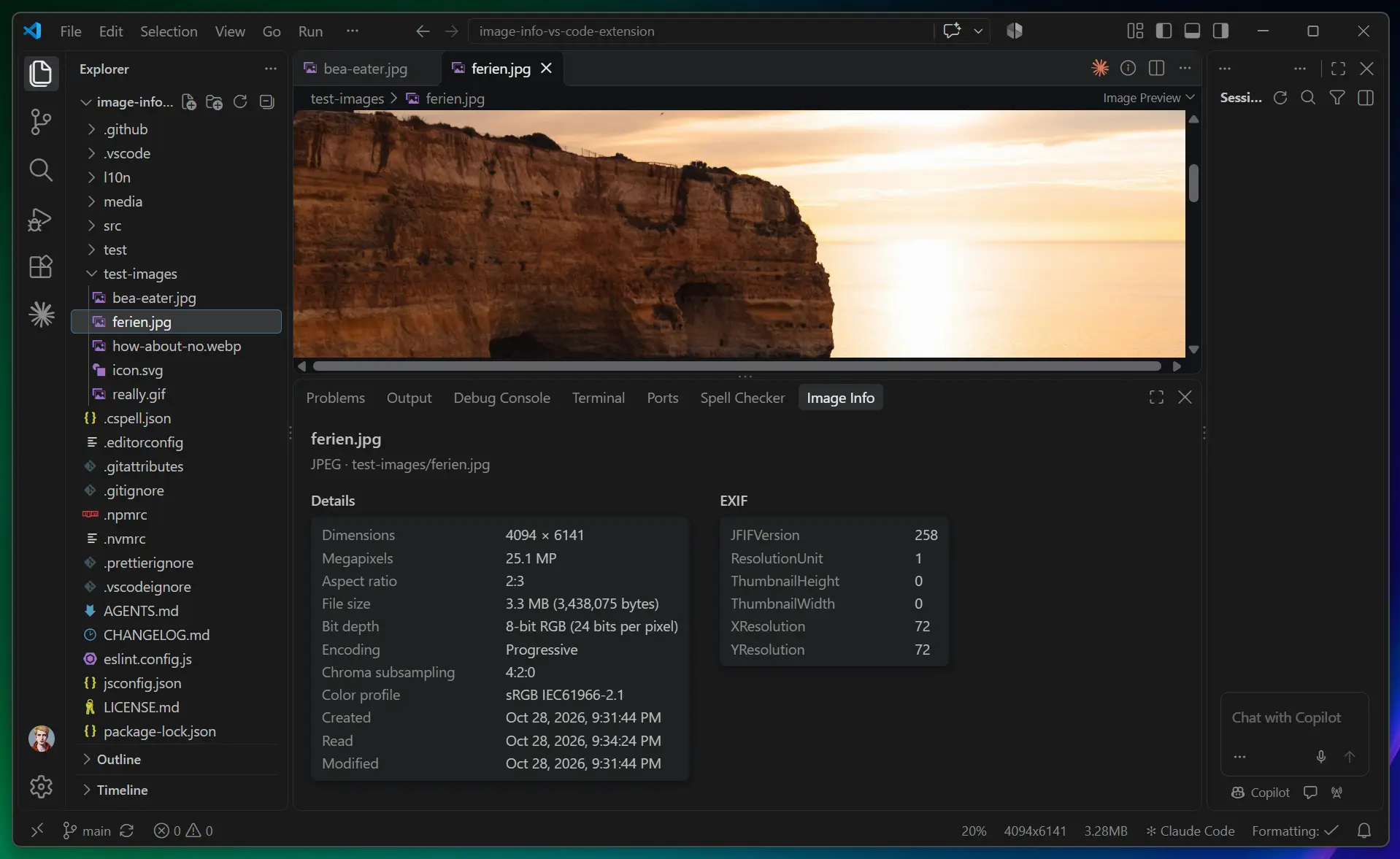Open the Source Control view
Screen dimensions: 1400x859
41,121
